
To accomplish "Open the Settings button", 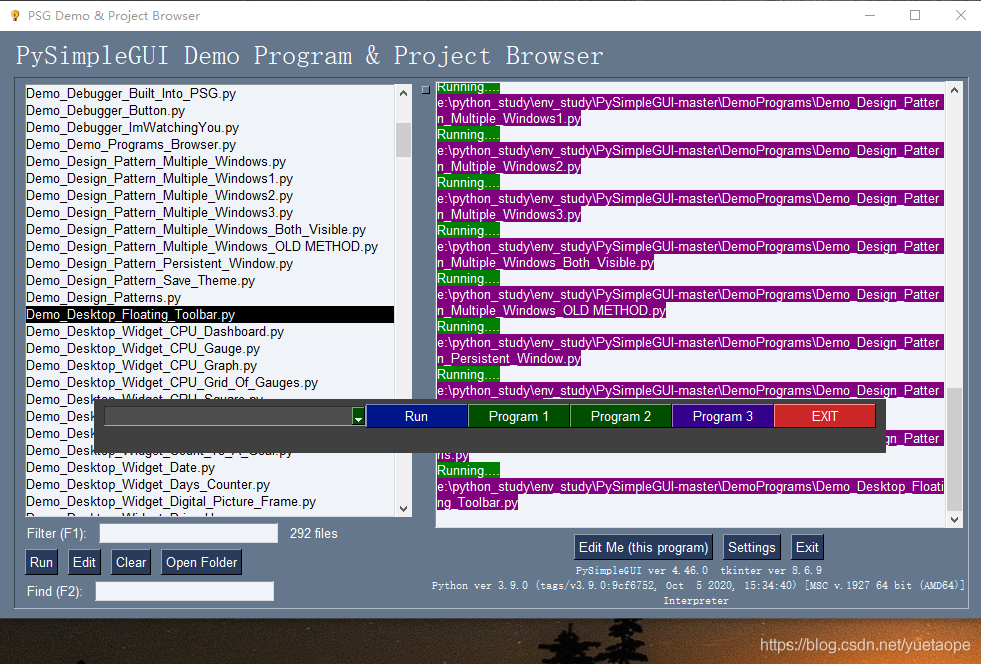I will click(751, 548).
